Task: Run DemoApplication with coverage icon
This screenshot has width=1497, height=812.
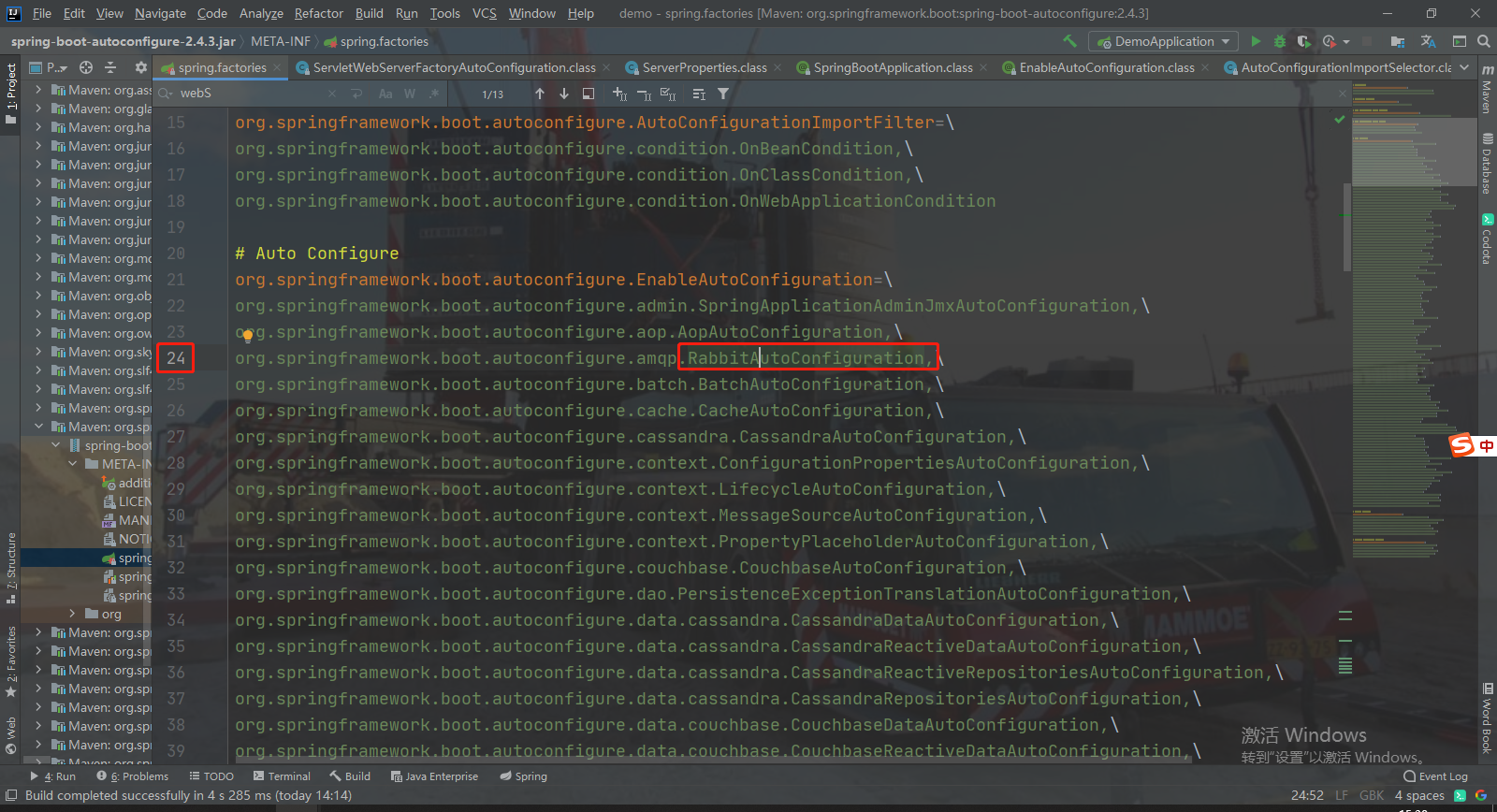Action: click(x=1304, y=41)
